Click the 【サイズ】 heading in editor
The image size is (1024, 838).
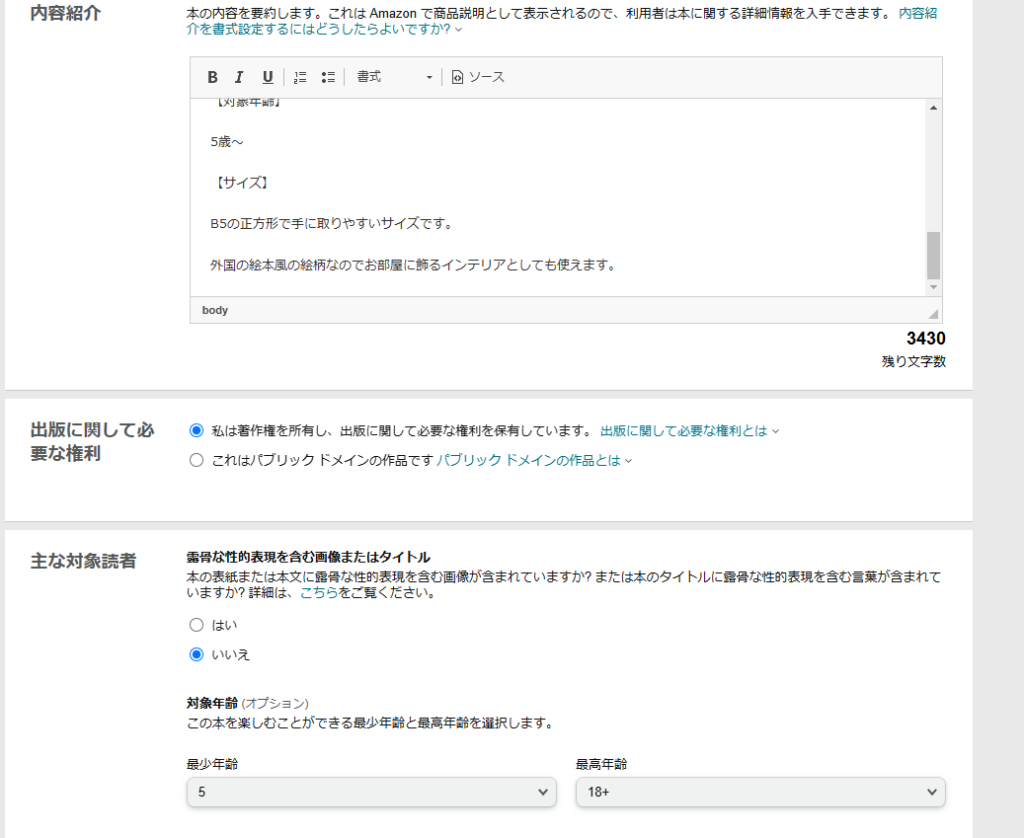[x=242, y=183]
